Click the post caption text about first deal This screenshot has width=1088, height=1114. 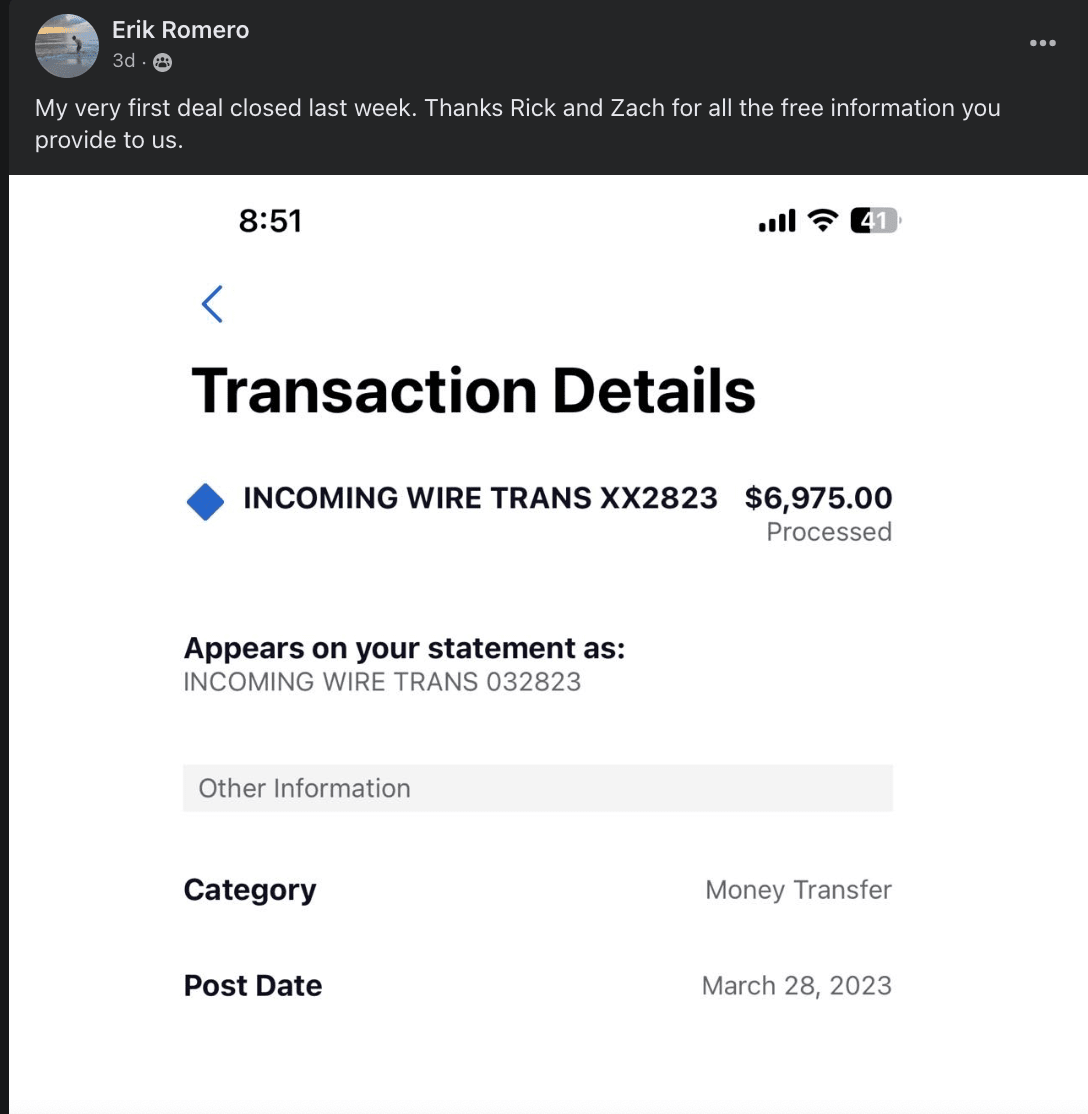coord(517,124)
